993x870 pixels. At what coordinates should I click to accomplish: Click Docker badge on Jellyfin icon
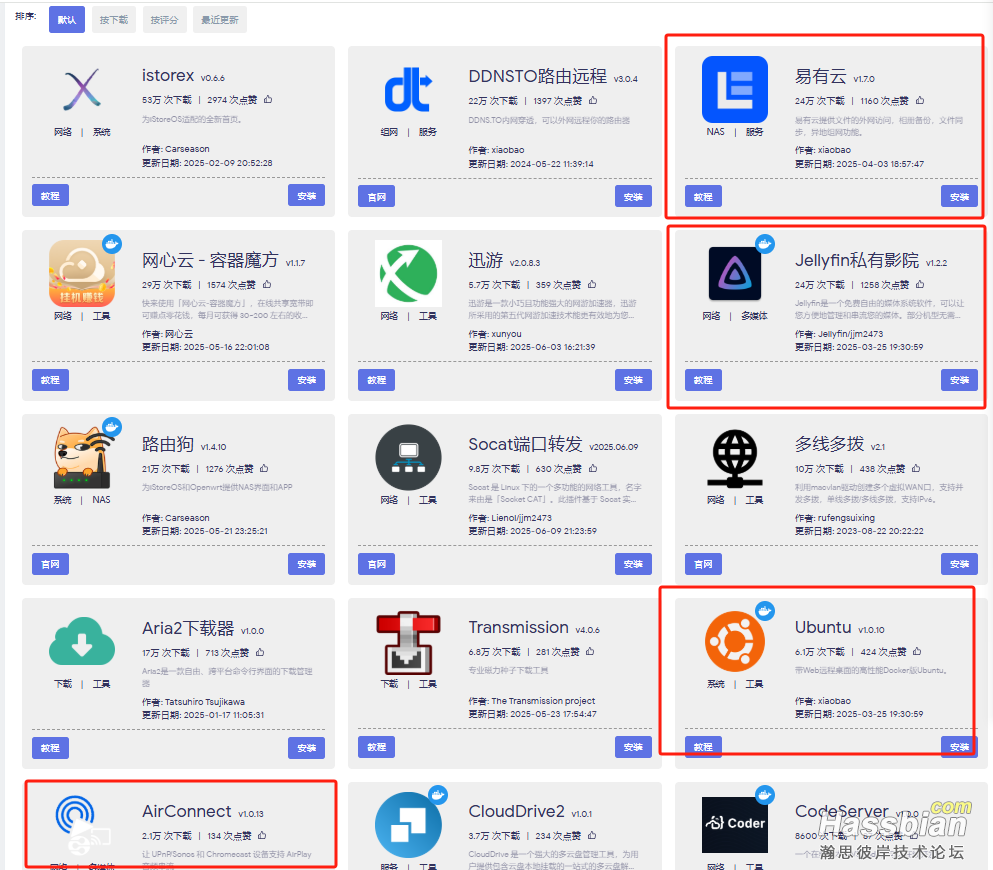pos(765,244)
